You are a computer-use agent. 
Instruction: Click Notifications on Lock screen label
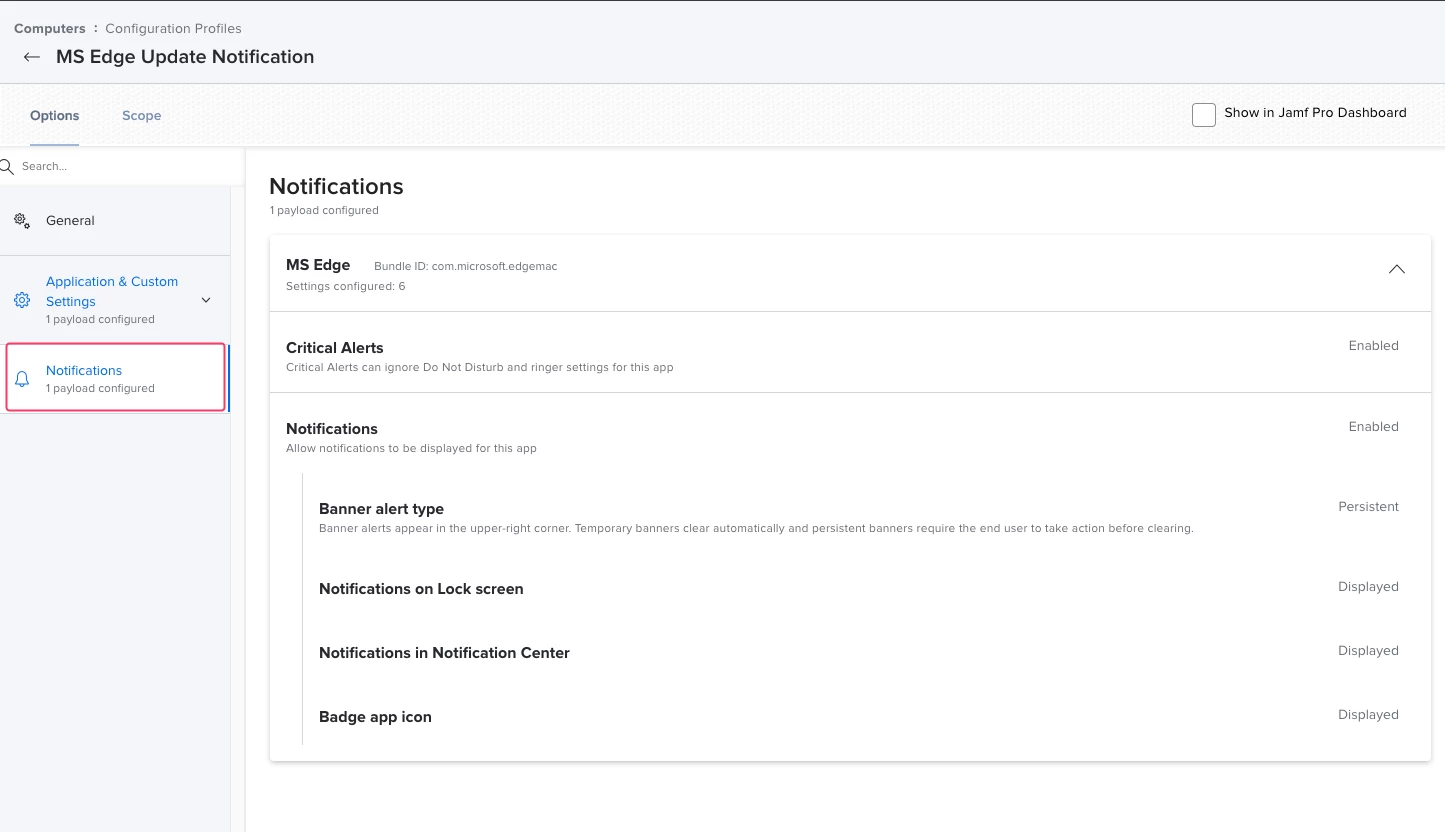[421, 589]
